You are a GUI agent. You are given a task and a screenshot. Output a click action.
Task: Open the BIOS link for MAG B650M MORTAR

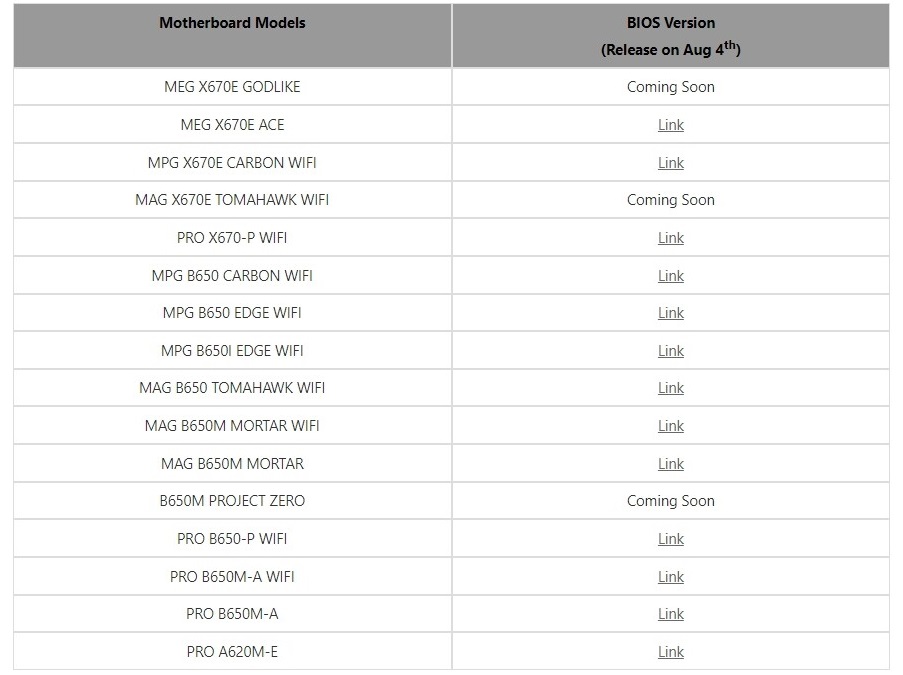point(670,464)
